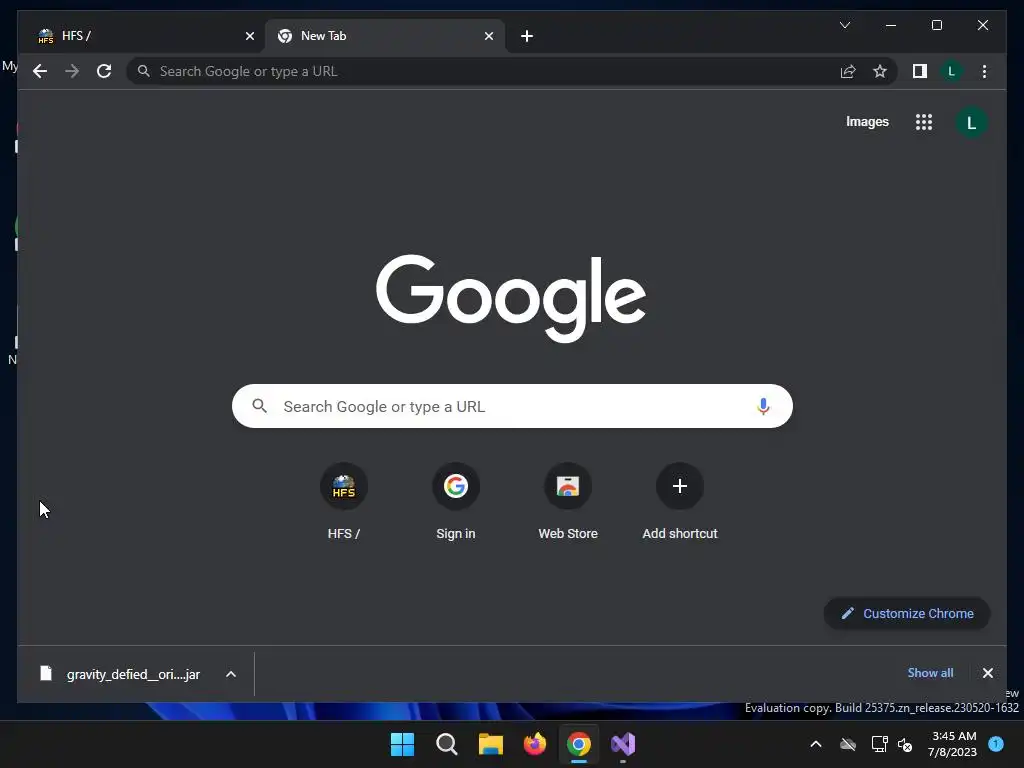Screen dimensions: 1024x768
Task: Click the muted volume tray icon
Action: [905, 744]
